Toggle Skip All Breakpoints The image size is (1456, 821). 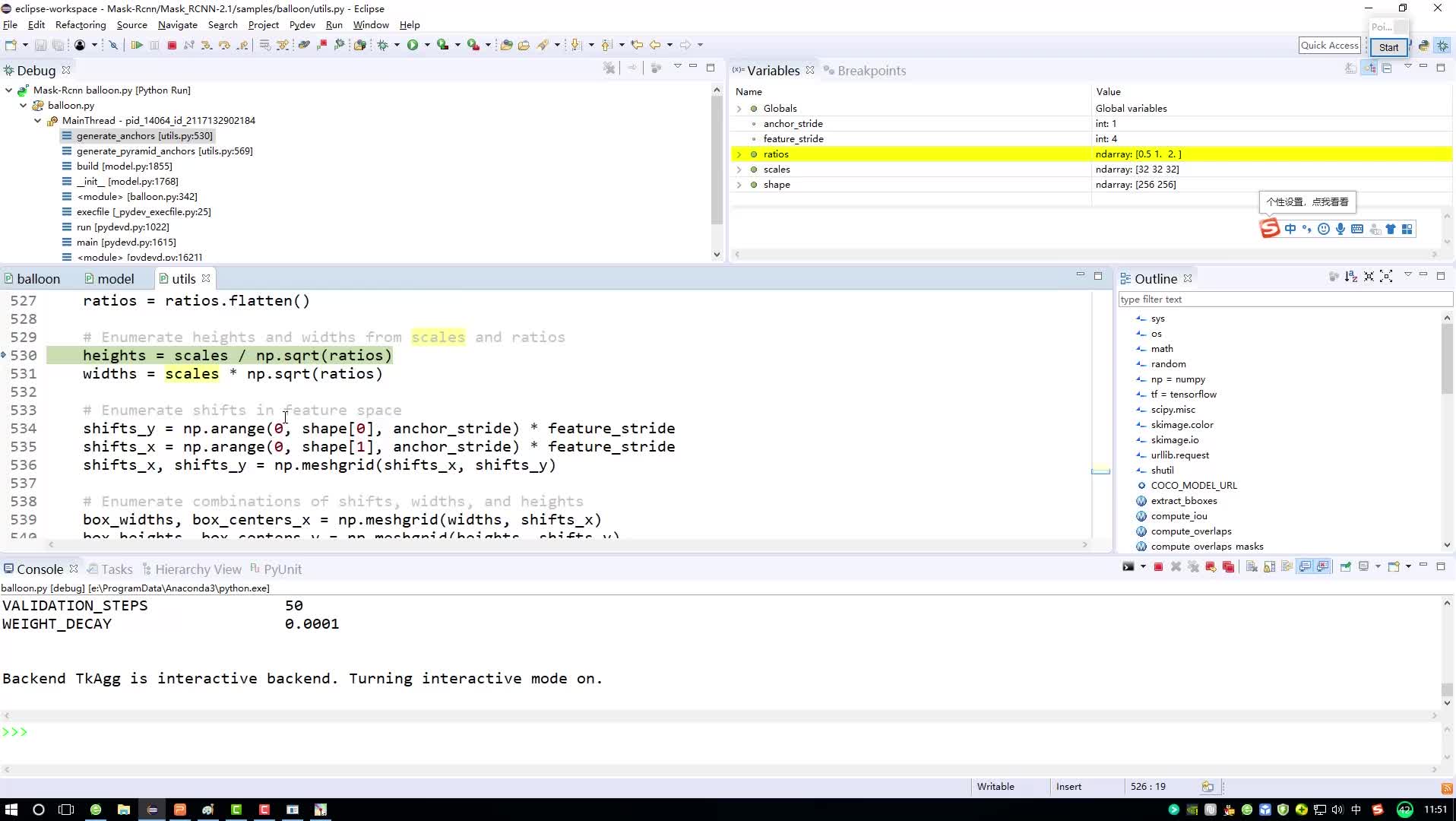coord(113,46)
